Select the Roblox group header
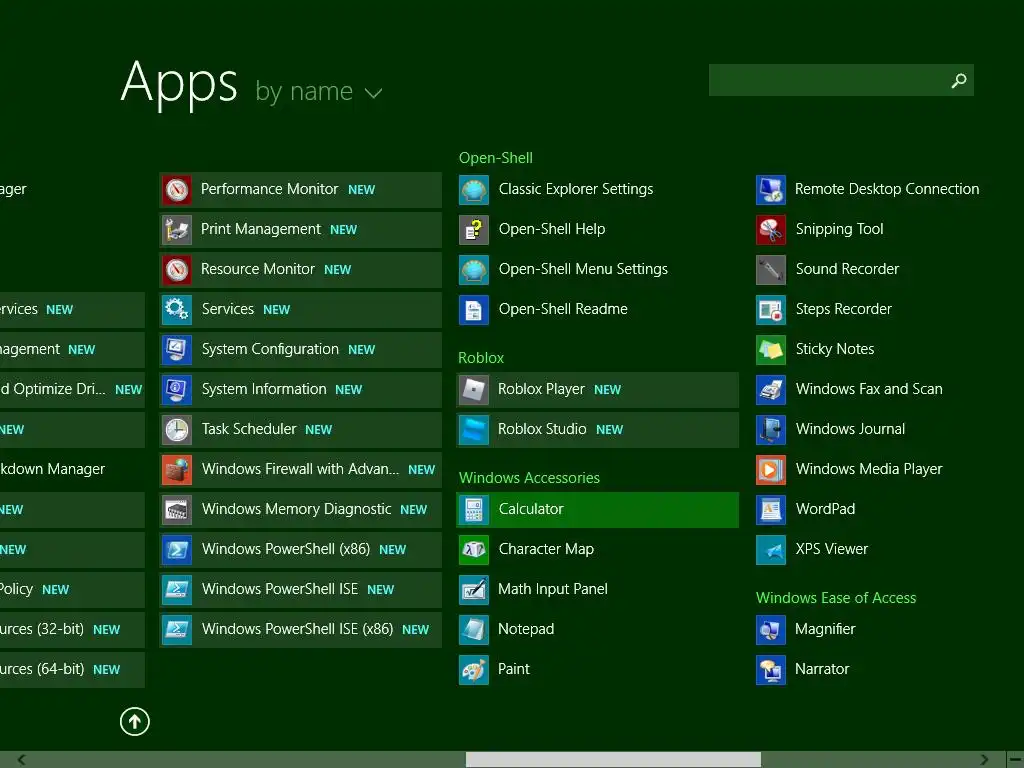This screenshot has height=768, width=1024. click(x=481, y=358)
